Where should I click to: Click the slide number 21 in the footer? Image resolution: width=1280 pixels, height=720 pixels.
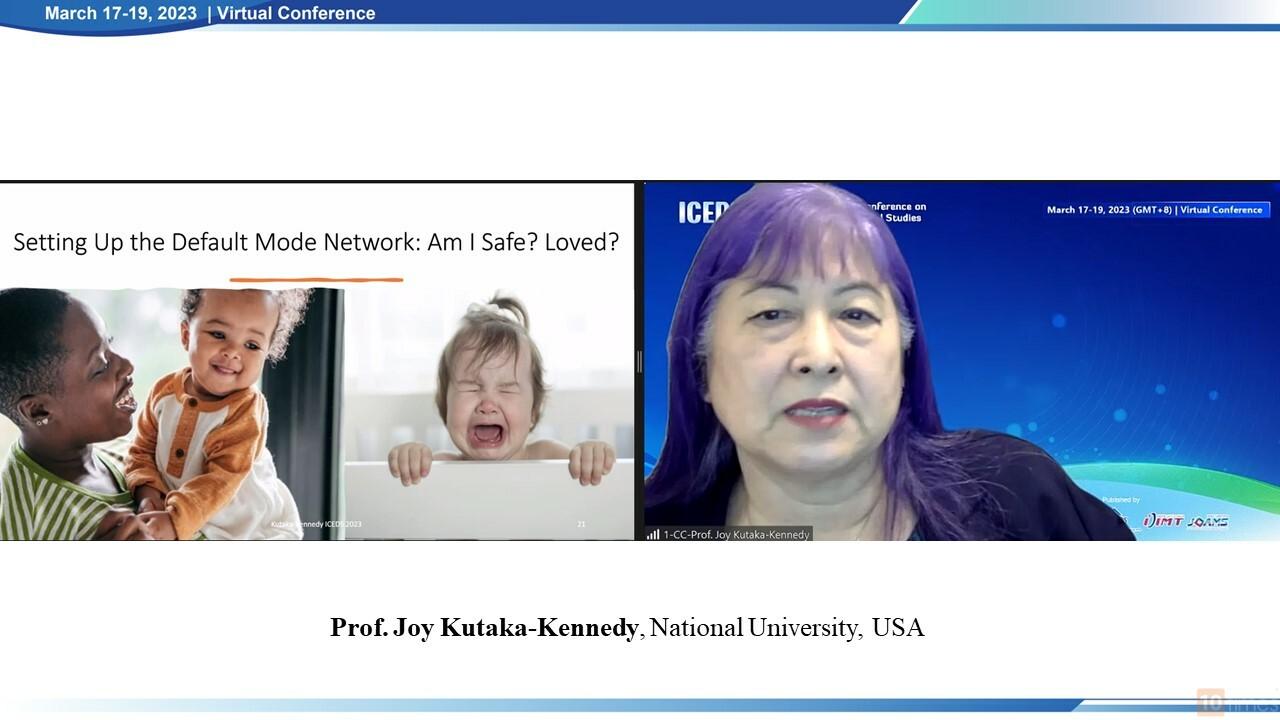pyautogui.click(x=582, y=524)
